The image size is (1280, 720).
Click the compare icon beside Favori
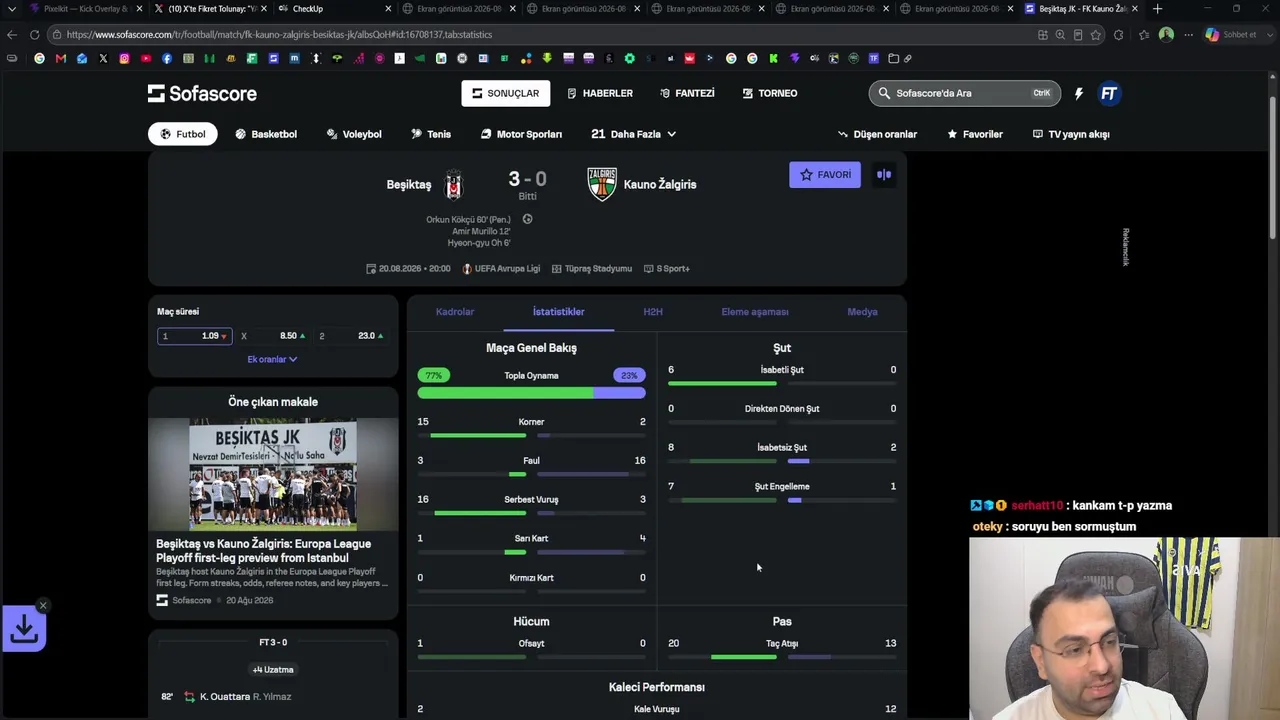point(884,175)
